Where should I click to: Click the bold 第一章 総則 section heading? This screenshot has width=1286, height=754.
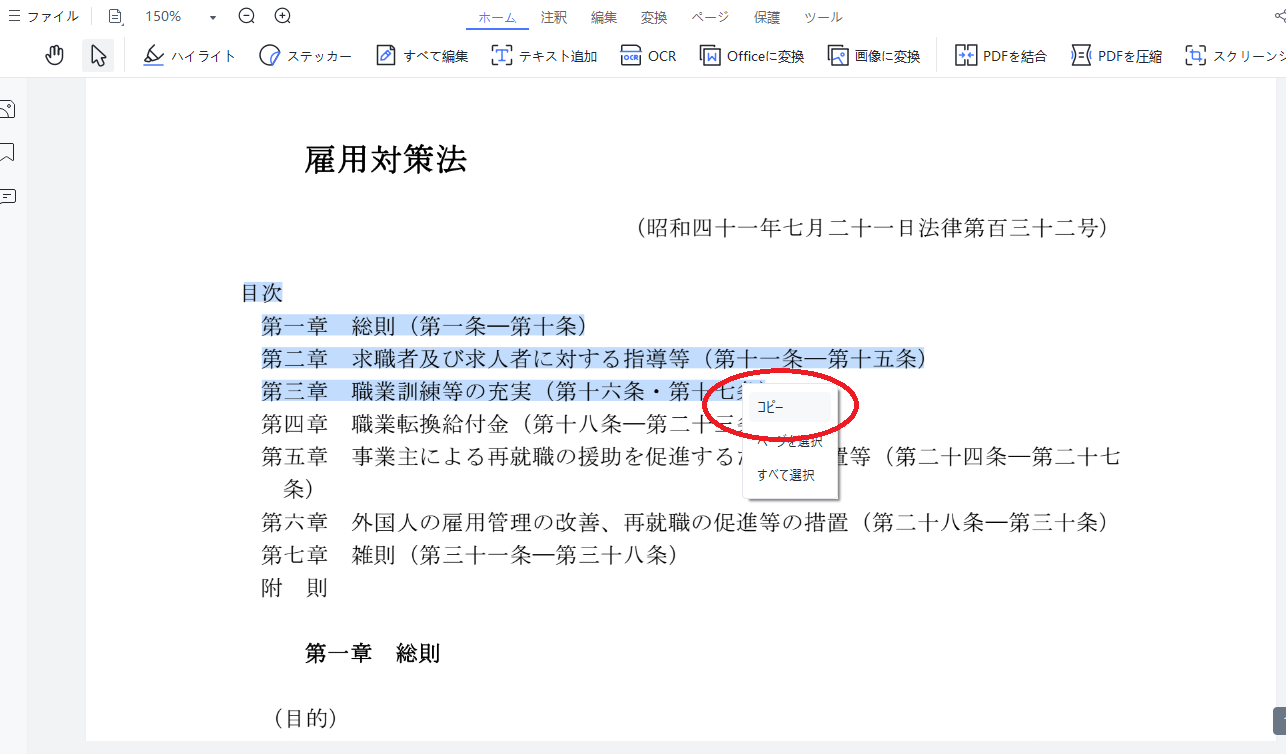[372, 654]
